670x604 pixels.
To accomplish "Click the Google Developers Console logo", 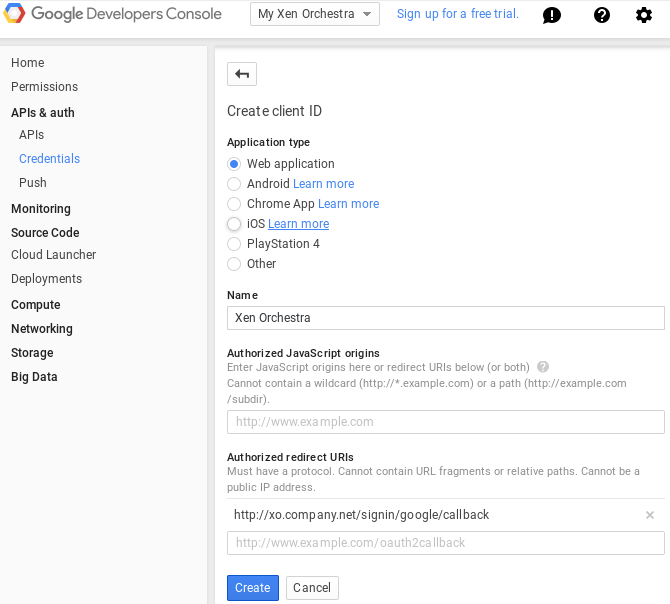I will pyautogui.click(x=113, y=14).
